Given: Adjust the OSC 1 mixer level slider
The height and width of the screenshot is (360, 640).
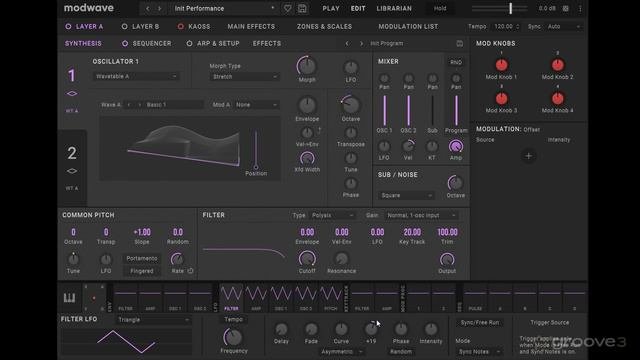Looking at the screenshot, I should (x=384, y=110).
